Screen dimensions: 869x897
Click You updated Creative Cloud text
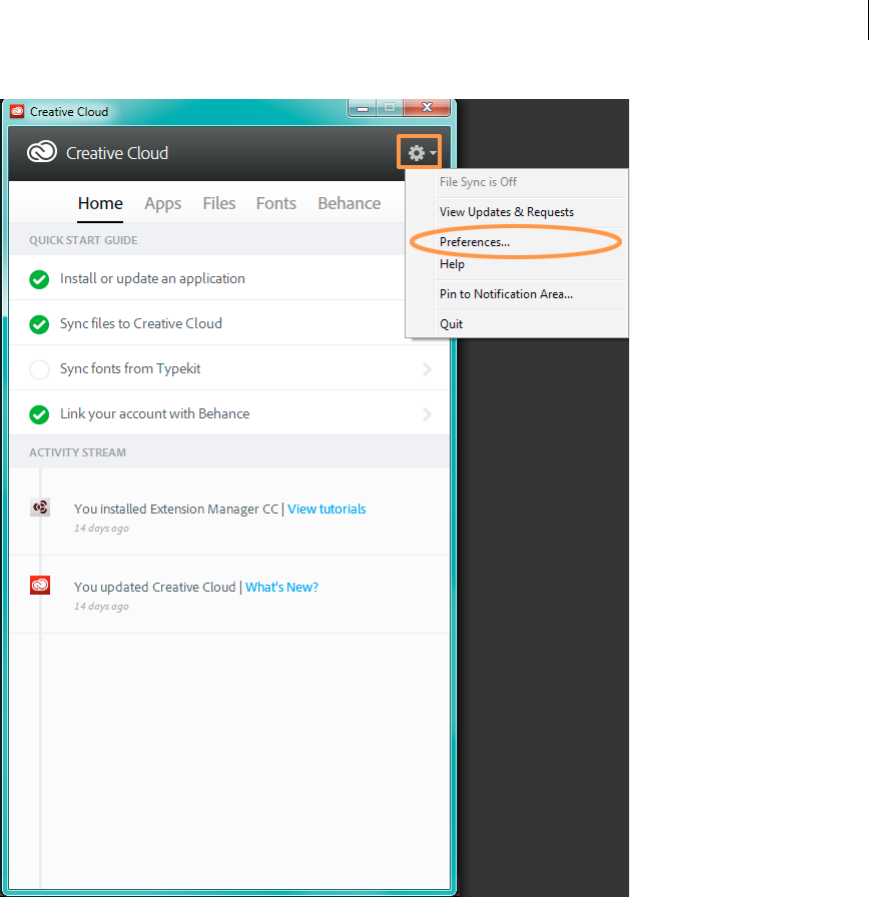(x=154, y=588)
